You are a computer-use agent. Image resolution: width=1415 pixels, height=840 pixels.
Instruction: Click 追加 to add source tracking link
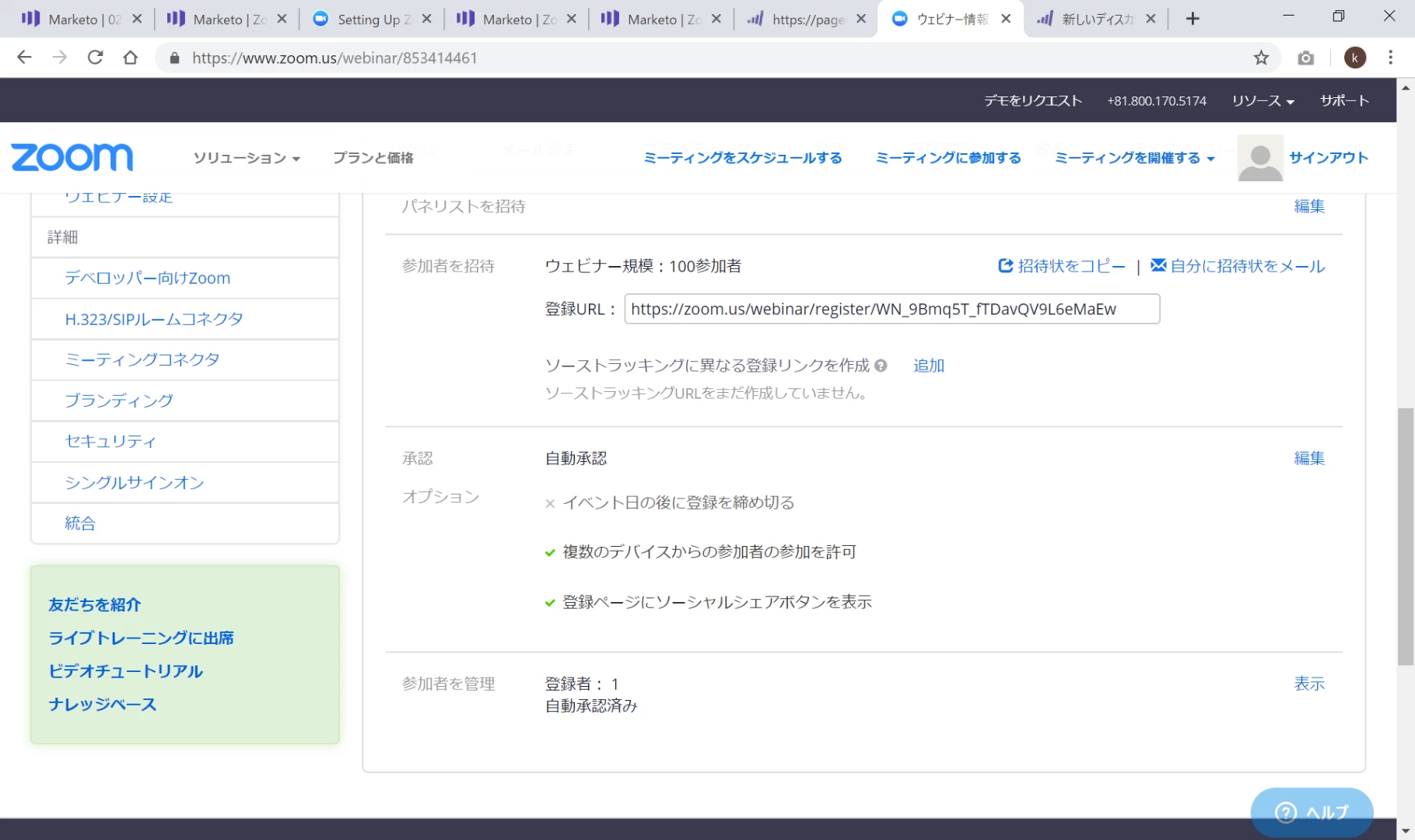coord(929,366)
